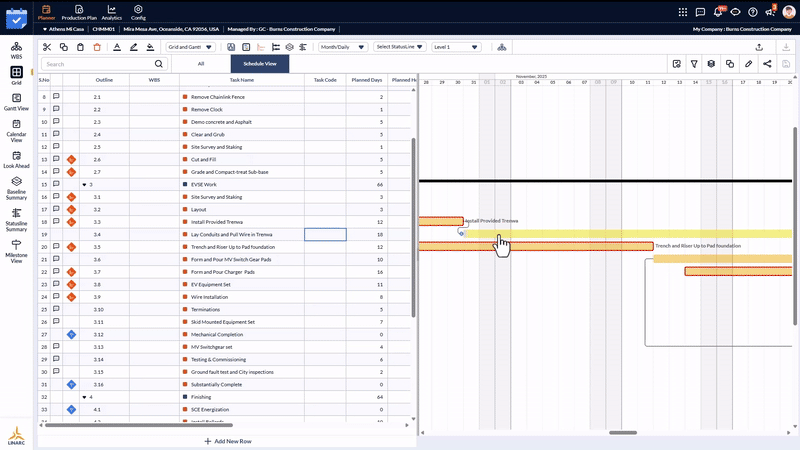800x450 pixels.
Task: Switch to the Planner tab
Action: (x=46, y=12)
